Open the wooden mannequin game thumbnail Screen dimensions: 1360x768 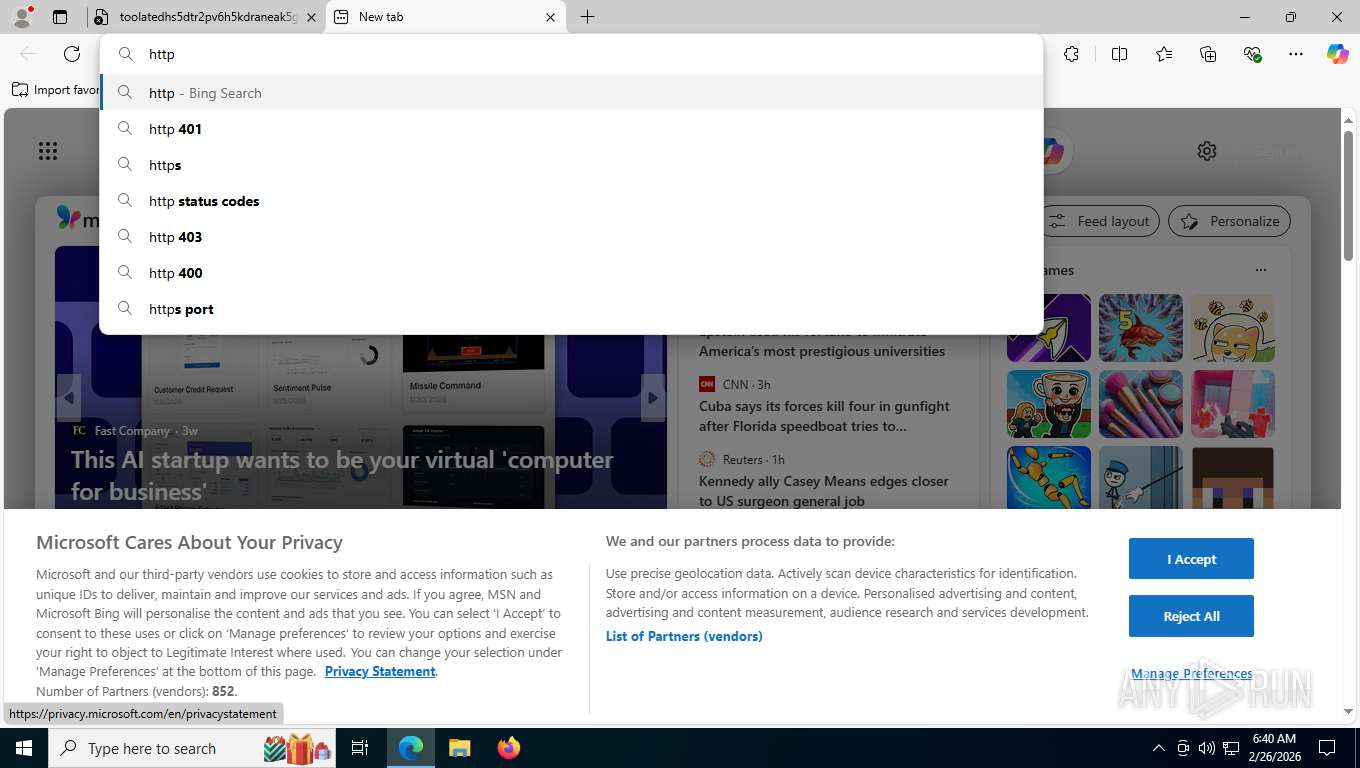coord(1049,477)
